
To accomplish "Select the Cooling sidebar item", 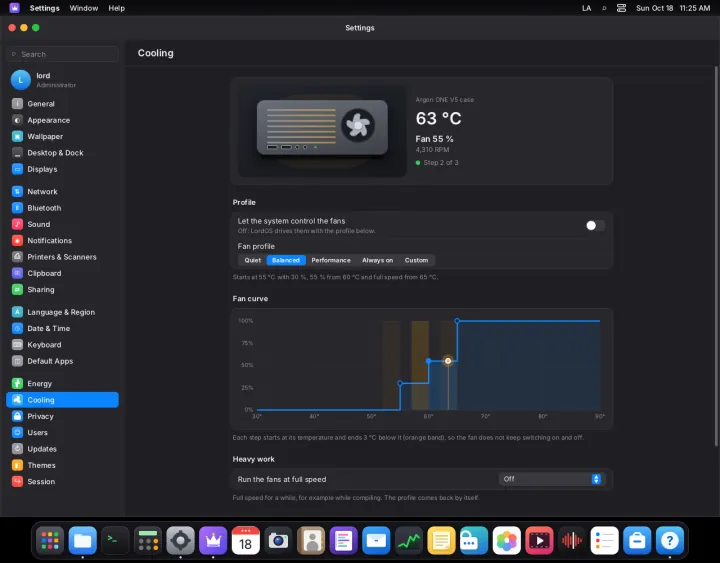I will 62,400.
